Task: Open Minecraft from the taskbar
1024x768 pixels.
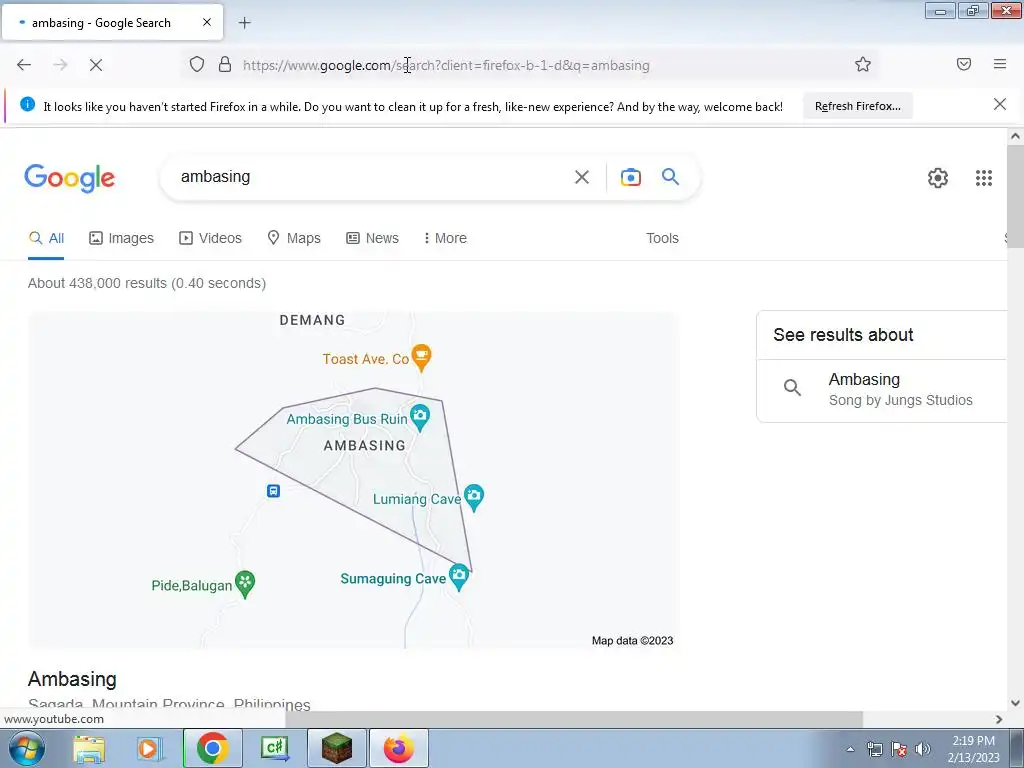Action: tap(336, 748)
